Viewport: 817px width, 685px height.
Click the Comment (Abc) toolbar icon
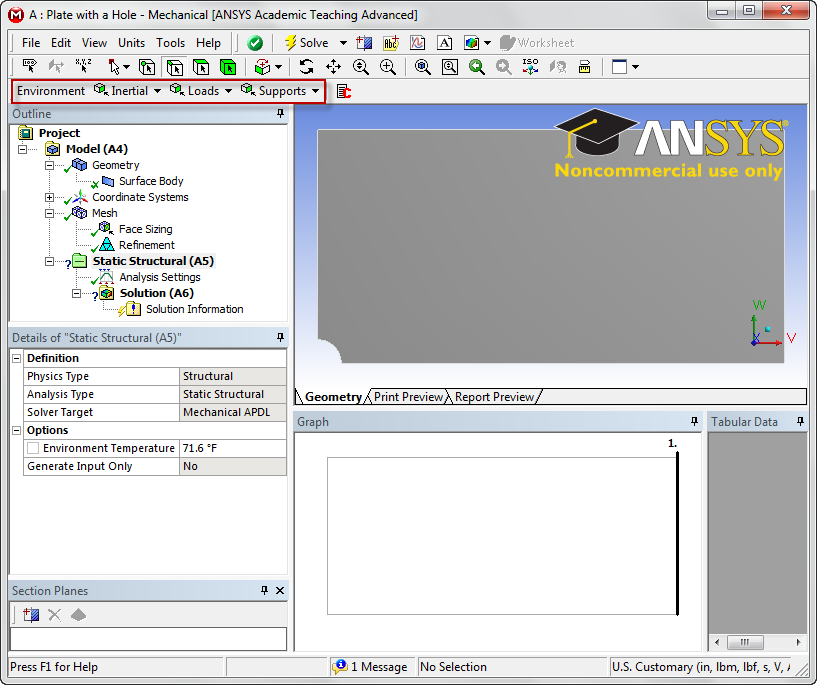click(x=391, y=43)
